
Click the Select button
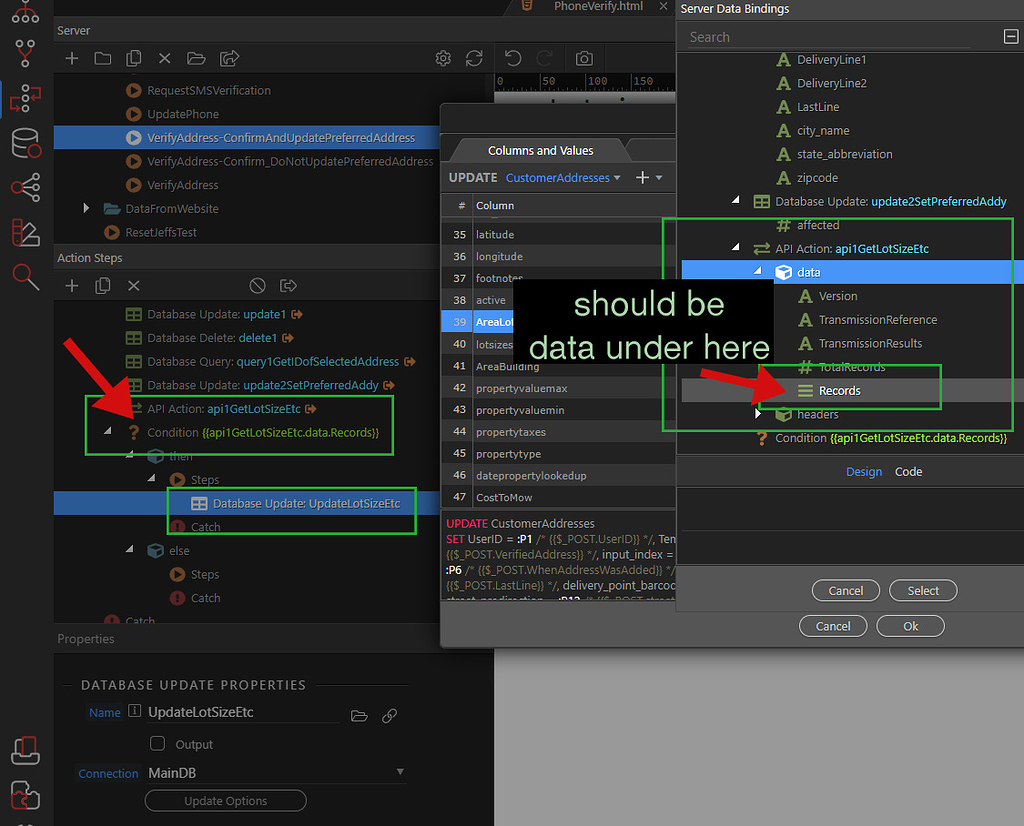click(x=922, y=591)
